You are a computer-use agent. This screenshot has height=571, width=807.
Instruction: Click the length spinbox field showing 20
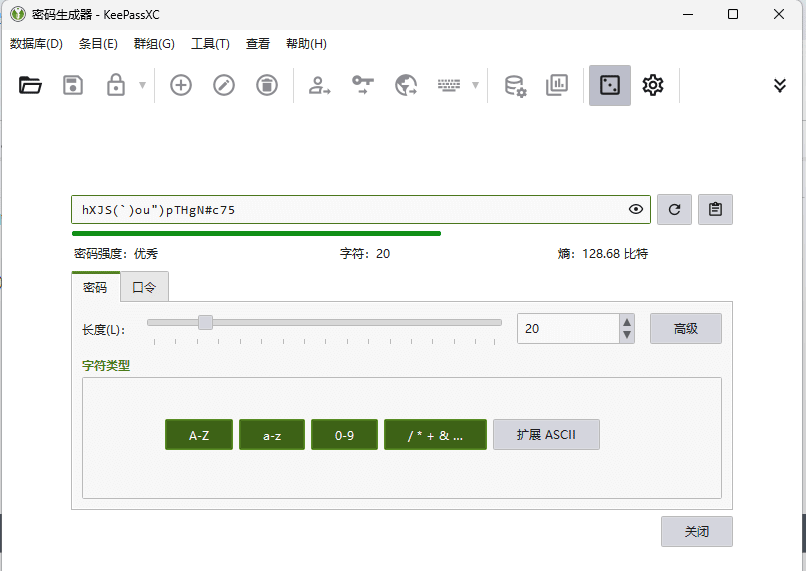pos(568,328)
